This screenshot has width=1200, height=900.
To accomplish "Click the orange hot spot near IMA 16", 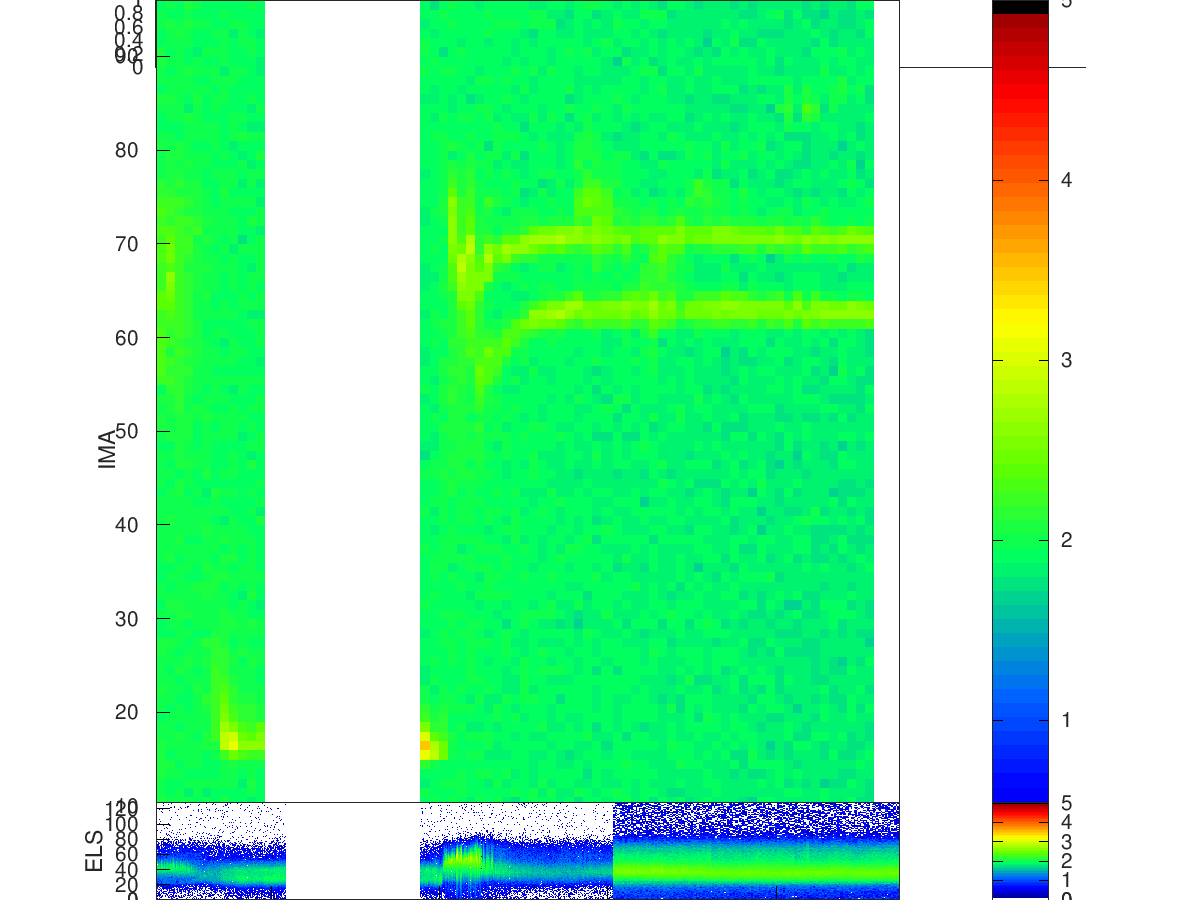I will click(425, 745).
